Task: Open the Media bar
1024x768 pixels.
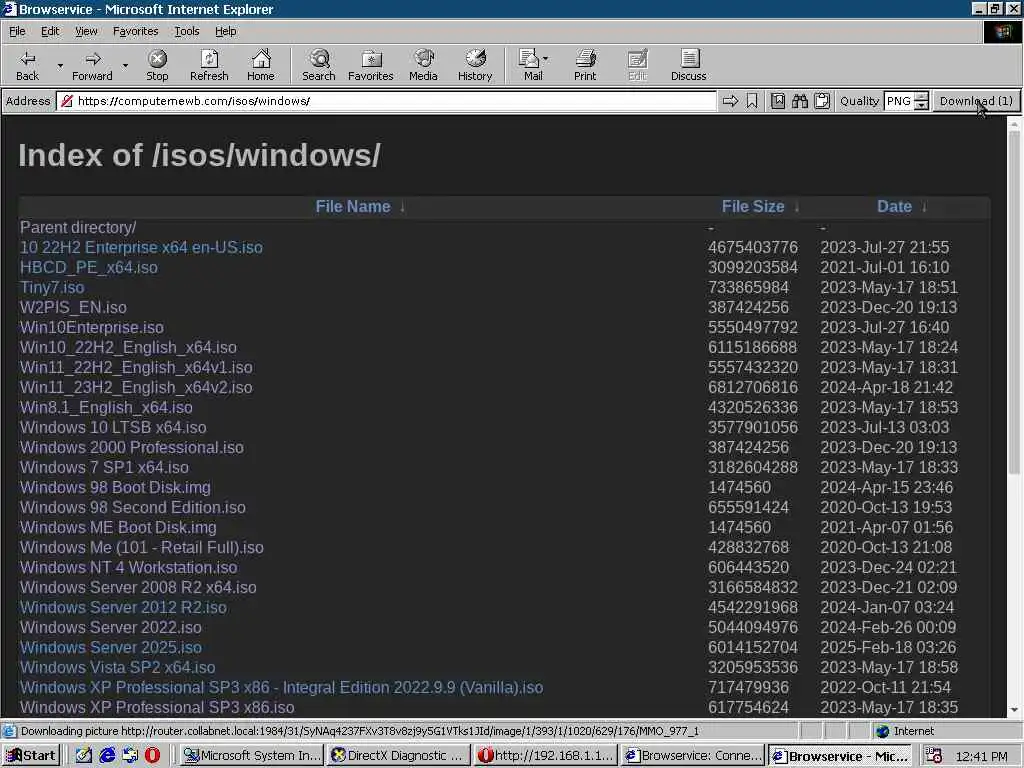Action: [x=423, y=65]
